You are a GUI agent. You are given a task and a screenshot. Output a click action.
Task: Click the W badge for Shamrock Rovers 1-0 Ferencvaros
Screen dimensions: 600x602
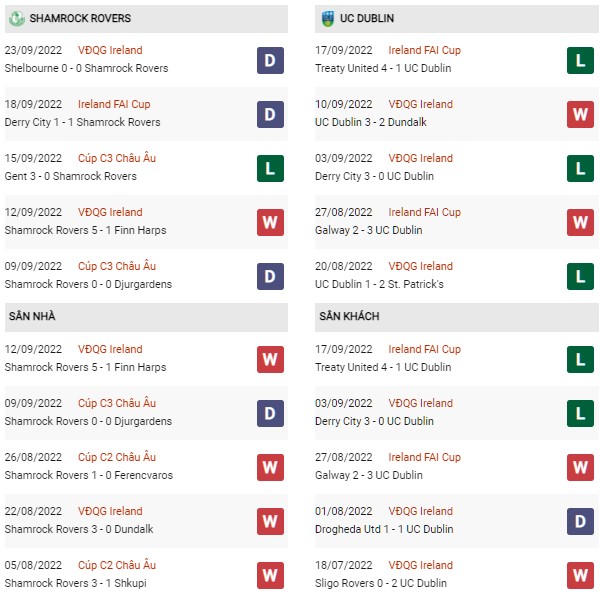(270, 467)
